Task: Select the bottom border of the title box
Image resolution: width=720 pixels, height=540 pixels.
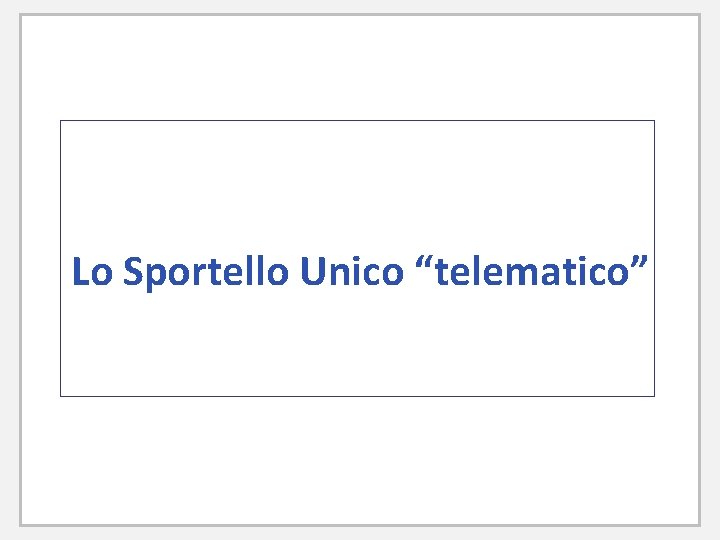Action: click(x=357, y=396)
